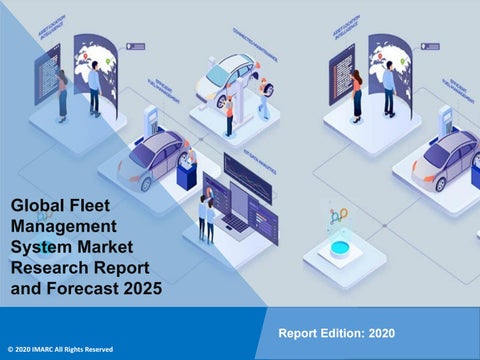
Task: Click the purple car at the left fuel station
Action: 153,160
